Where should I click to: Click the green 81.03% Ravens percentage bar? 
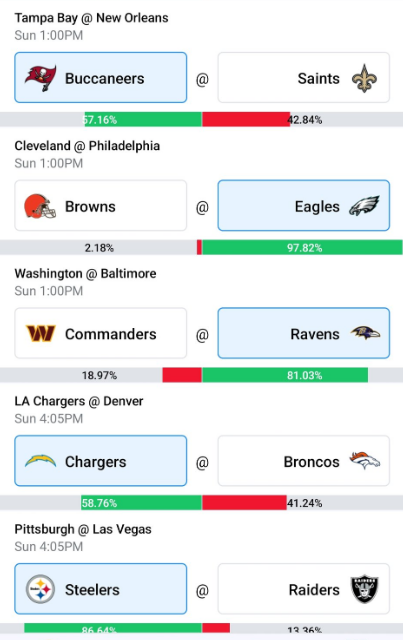pyautogui.click(x=285, y=375)
